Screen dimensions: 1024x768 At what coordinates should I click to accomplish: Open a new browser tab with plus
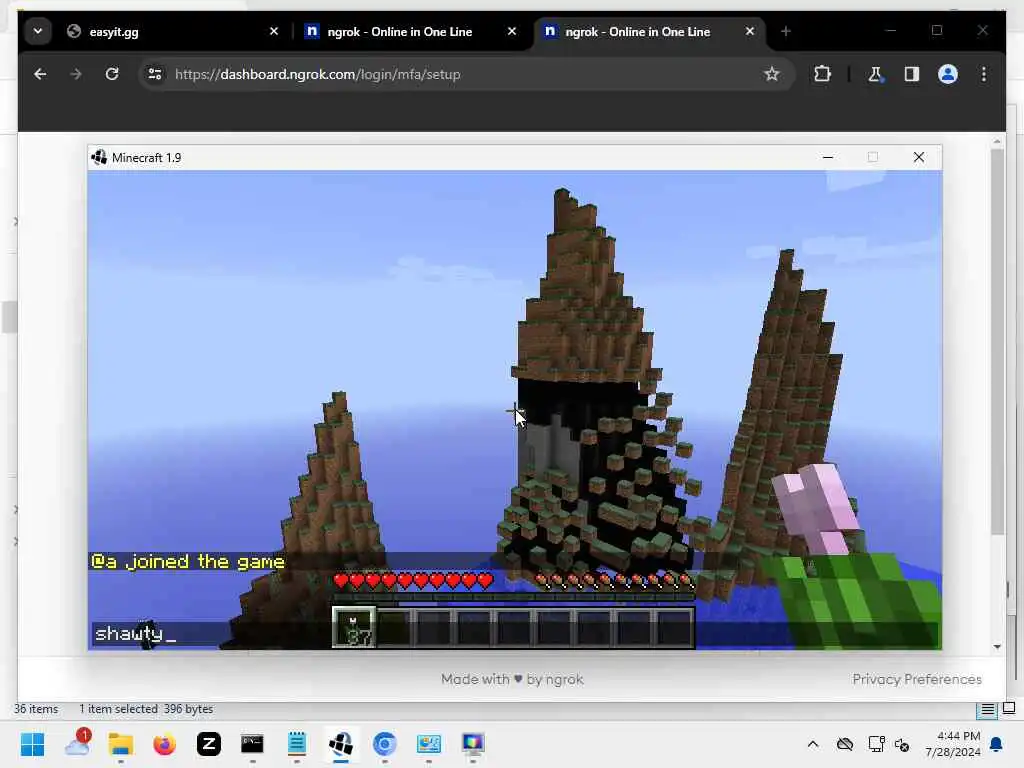786,31
